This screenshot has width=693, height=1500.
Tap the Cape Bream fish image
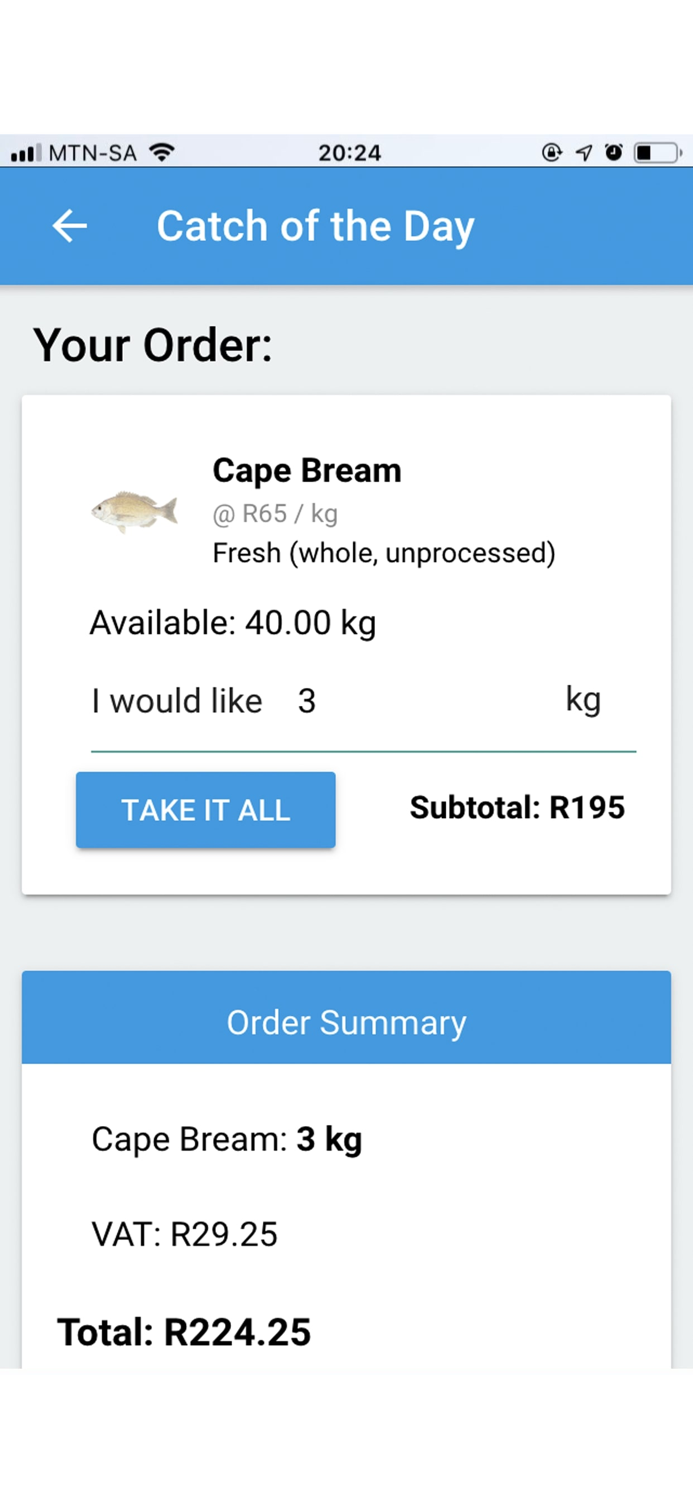click(134, 511)
